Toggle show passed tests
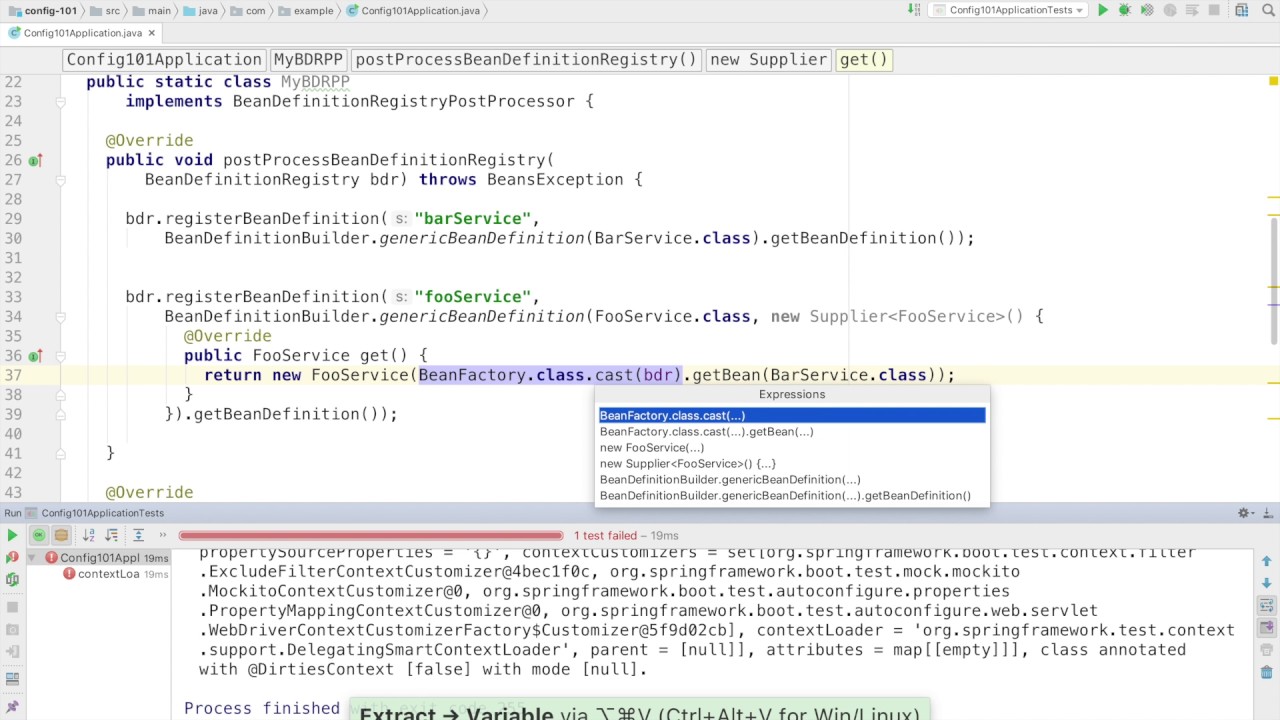Image resolution: width=1280 pixels, height=720 pixels. (x=38, y=535)
